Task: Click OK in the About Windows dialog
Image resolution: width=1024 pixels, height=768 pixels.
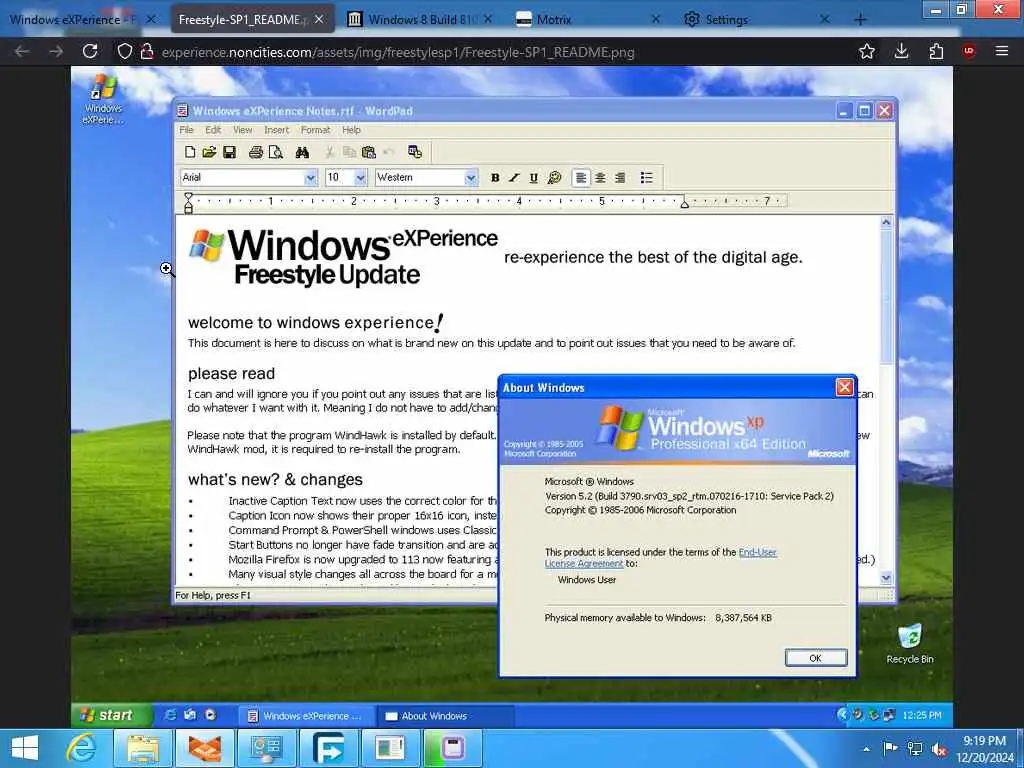Action: pos(816,658)
